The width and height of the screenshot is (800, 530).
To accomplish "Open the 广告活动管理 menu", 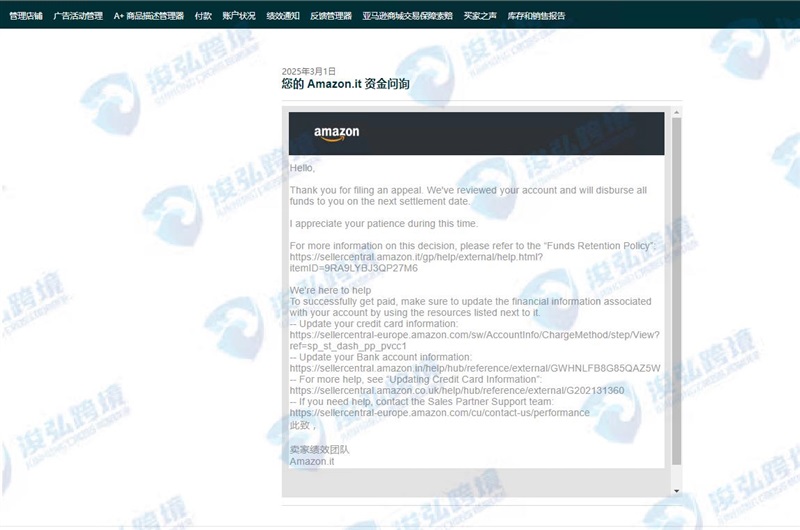I will pyautogui.click(x=78, y=16).
